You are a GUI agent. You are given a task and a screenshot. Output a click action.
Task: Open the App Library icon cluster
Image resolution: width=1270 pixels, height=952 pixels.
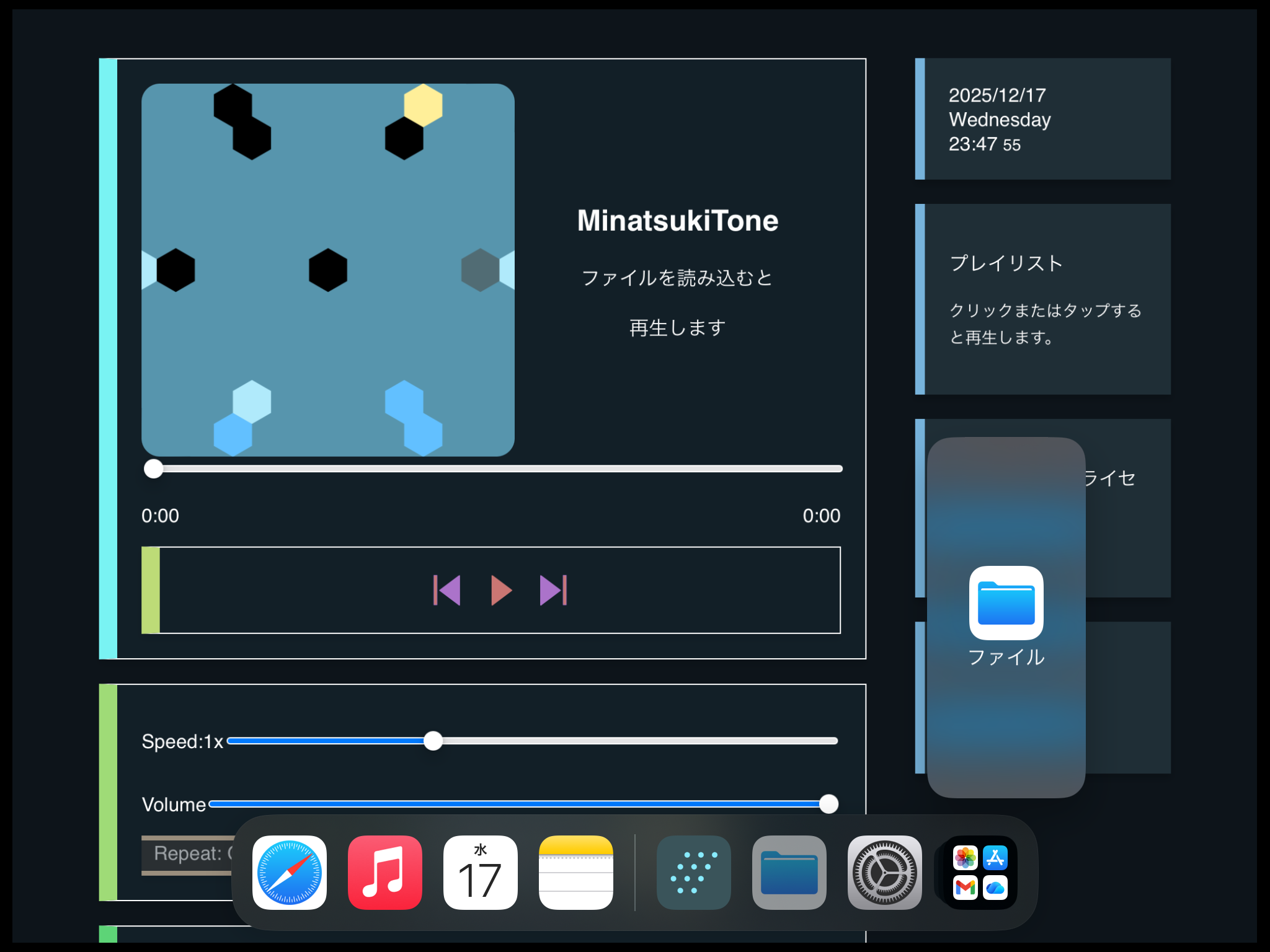tap(980, 873)
